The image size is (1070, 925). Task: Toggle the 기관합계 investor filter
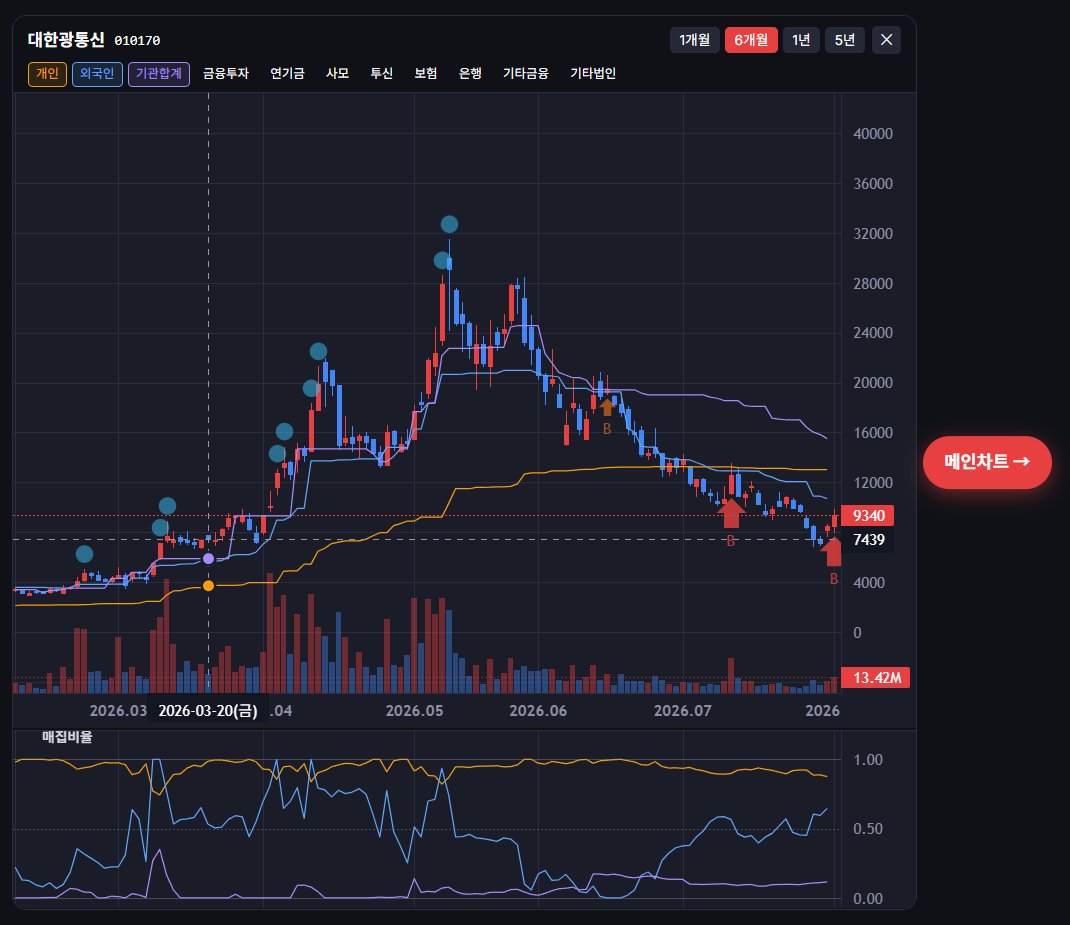(x=158, y=74)
